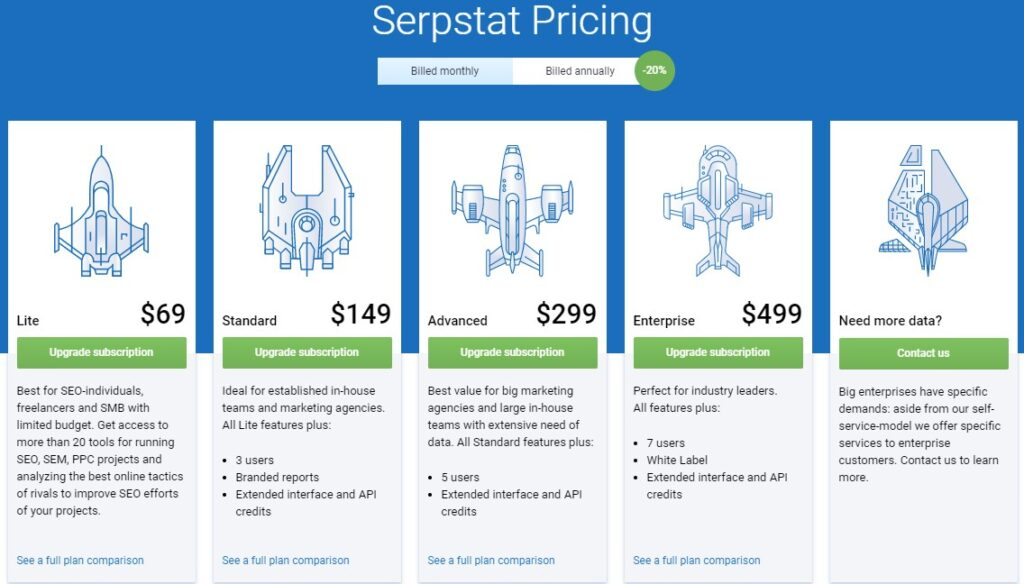Viewport: 1024px width, 584px height.
Task: Click the Advanced plan spaceship icon
Action: click(512, 210)
